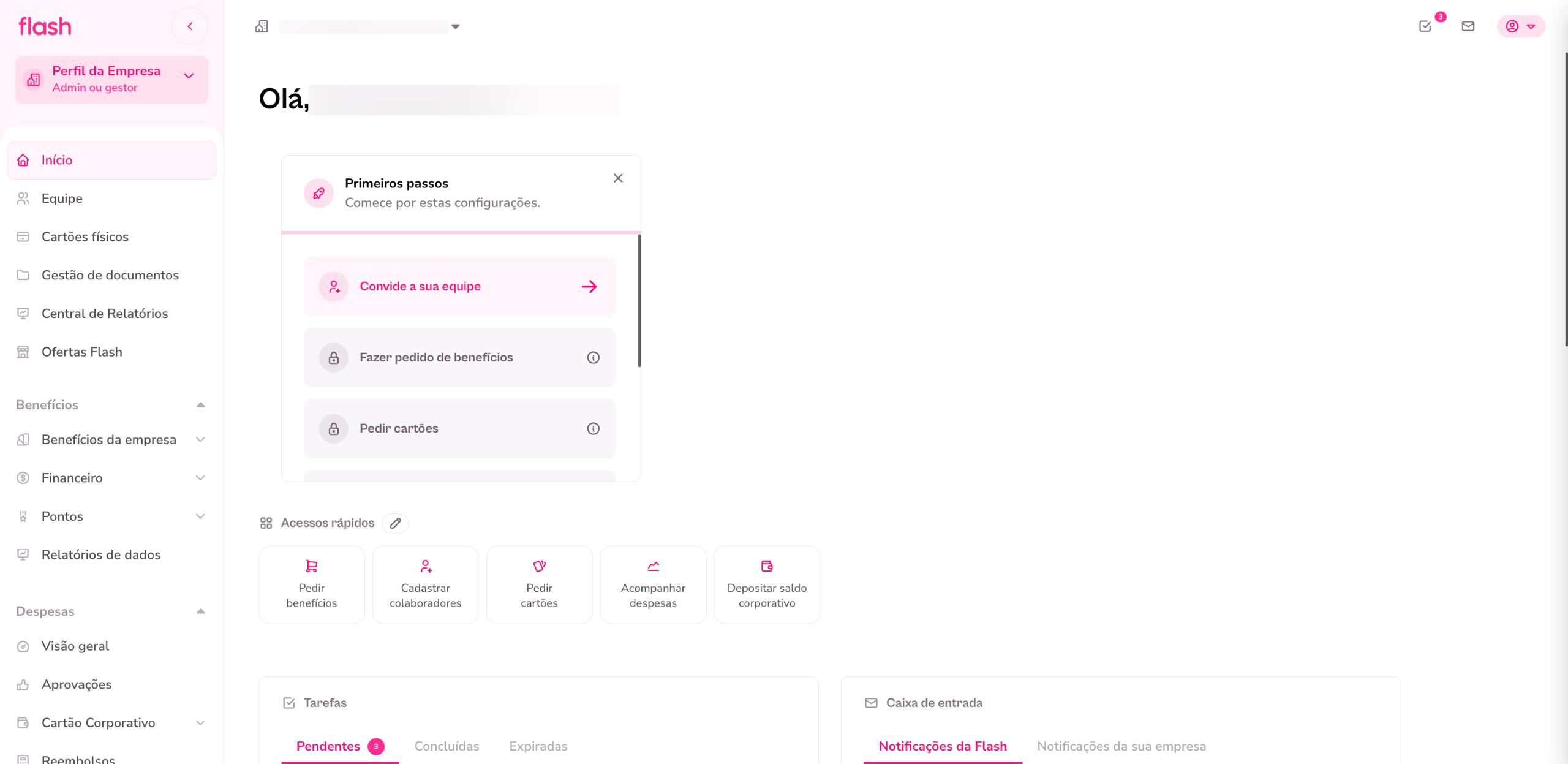Open the company selector dropdown arrow
This screenshot has height=764, width=1568.
(455, 26)
